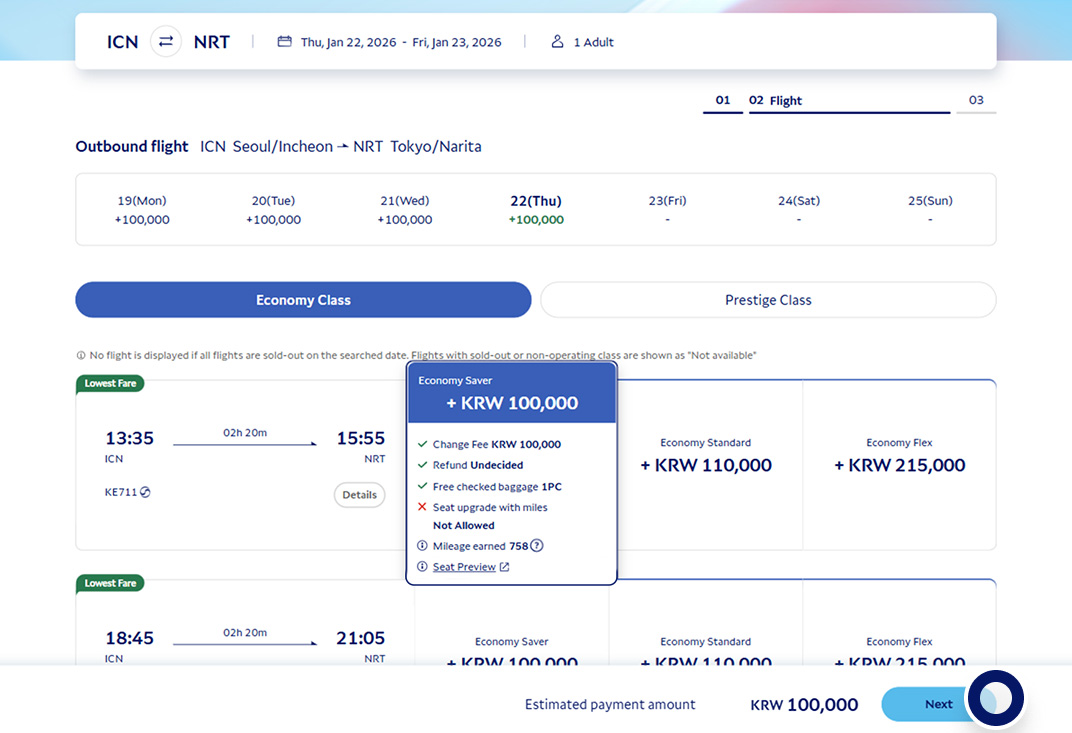Open the 1 Adult passenger selector
The image size is (1072, 733).
pos(593,42)
